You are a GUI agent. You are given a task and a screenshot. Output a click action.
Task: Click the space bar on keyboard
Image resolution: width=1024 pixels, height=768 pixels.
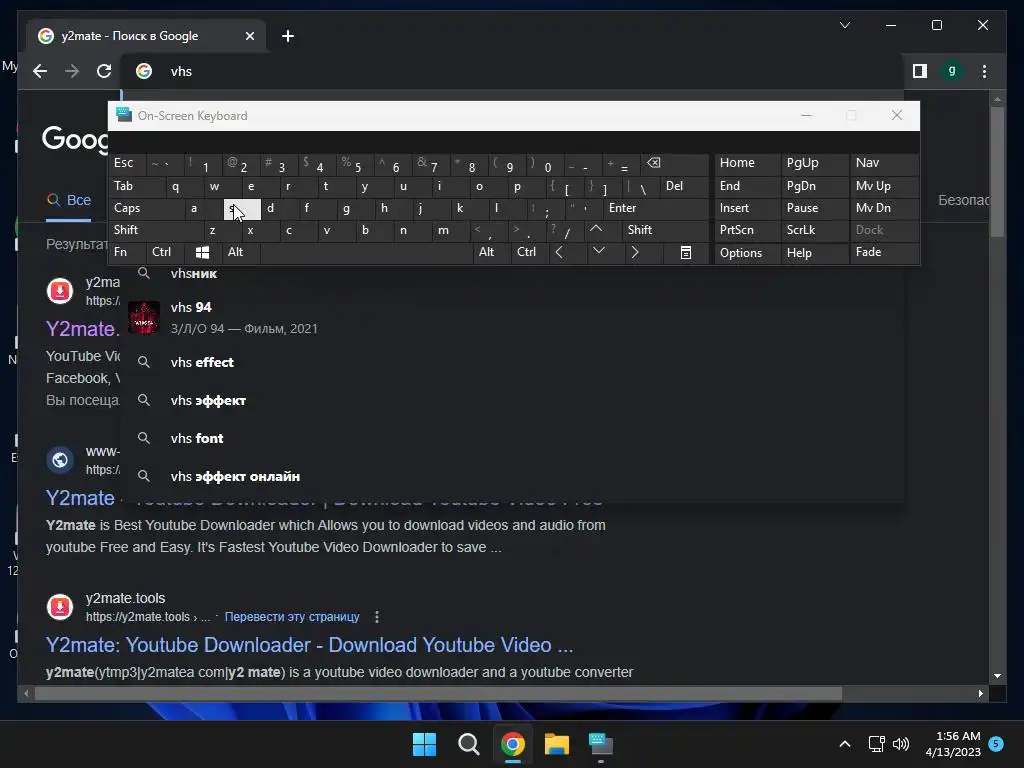(366, 252)
